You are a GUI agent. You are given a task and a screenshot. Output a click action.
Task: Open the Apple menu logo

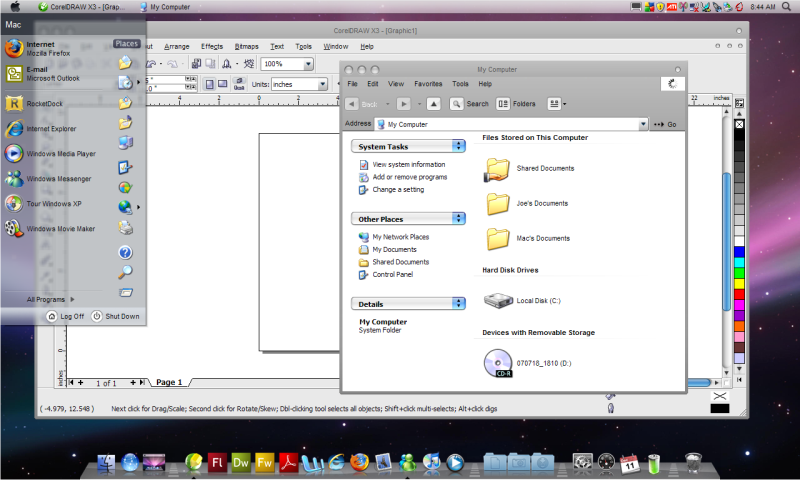[15, 7]
